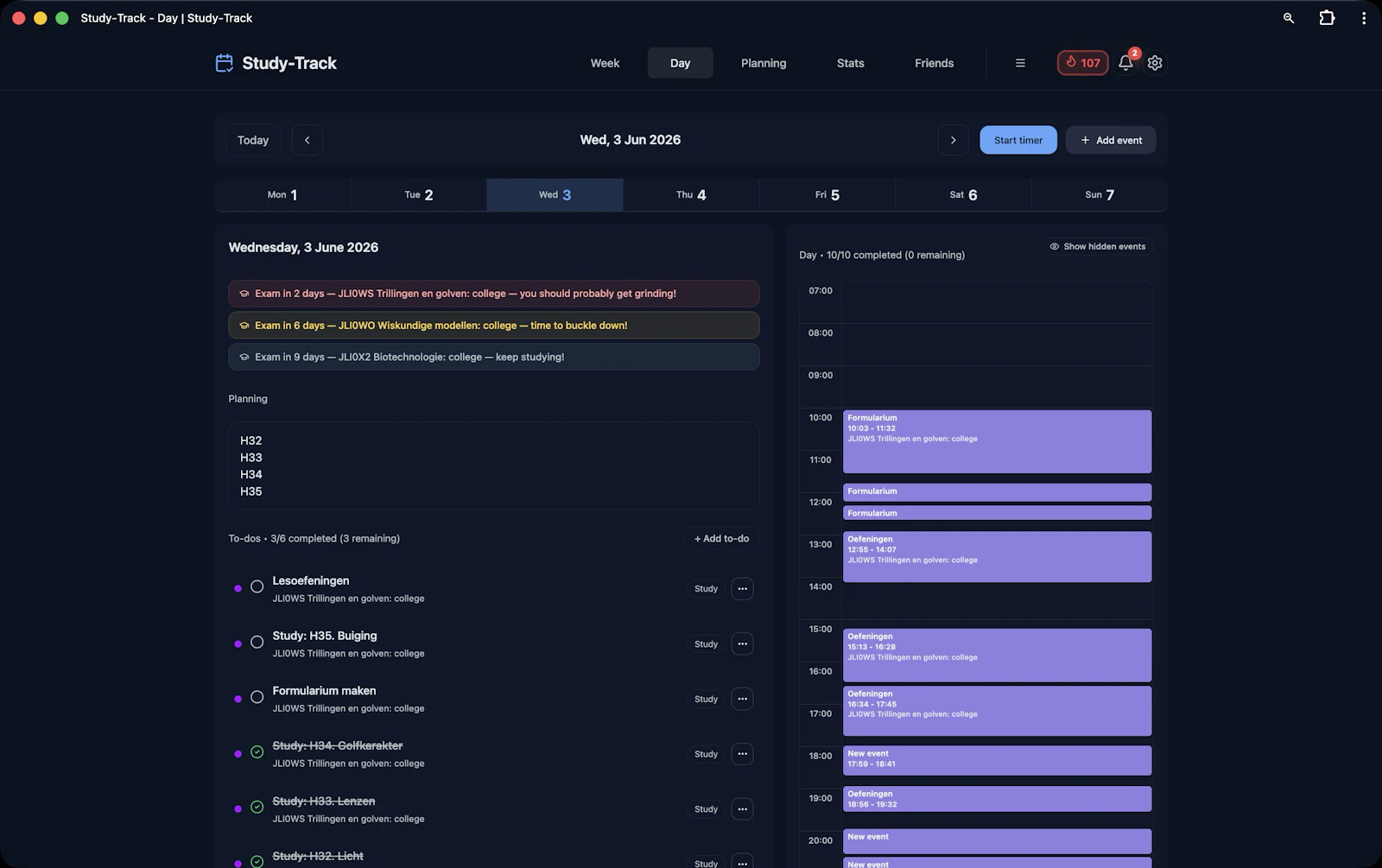Open Oefeningen event 16:34 - 17:45
Screen dimensions: 1382x868
click(x=997, y=711)
